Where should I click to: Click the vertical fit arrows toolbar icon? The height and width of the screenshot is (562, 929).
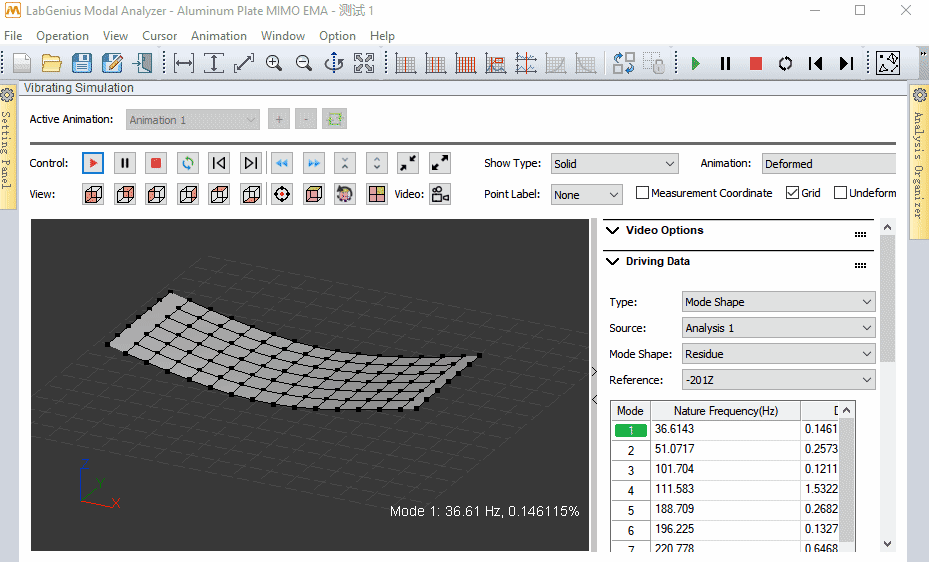pyautogui.click(x=213, y=63)
